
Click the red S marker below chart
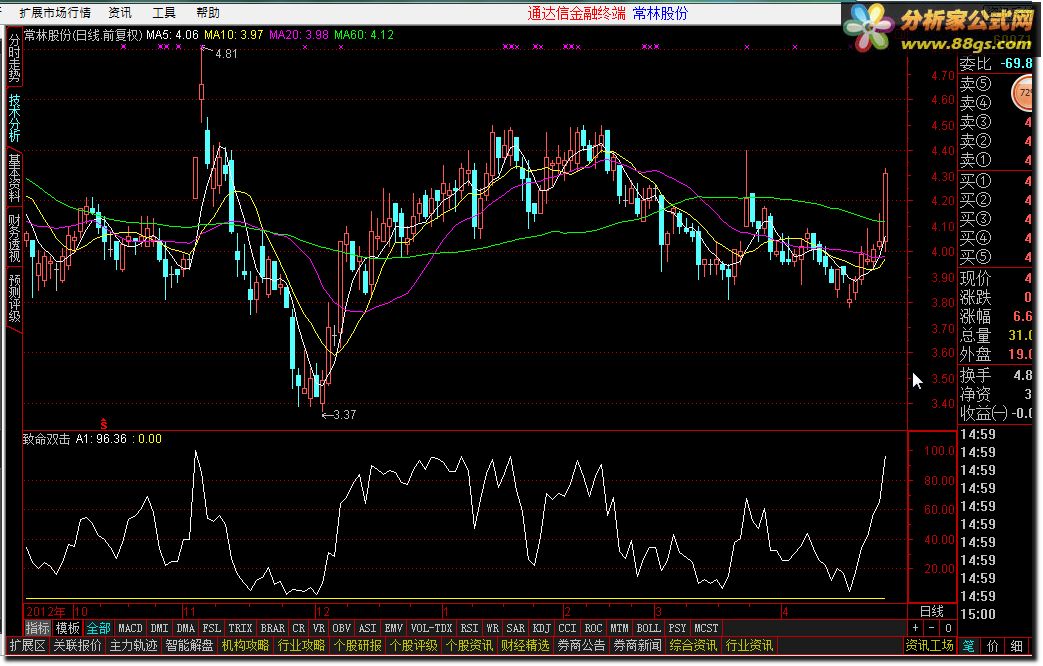click(104, 423)
